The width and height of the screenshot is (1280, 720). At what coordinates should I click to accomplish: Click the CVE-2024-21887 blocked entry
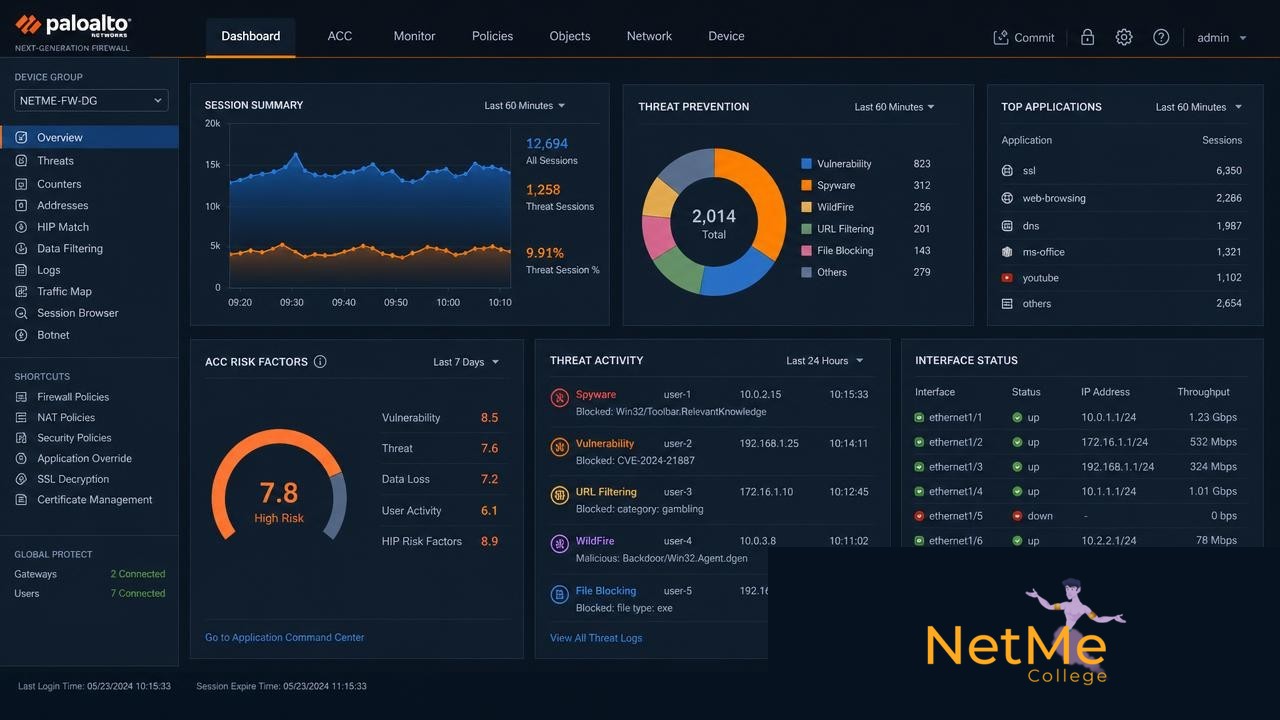[x=635, y=461]
